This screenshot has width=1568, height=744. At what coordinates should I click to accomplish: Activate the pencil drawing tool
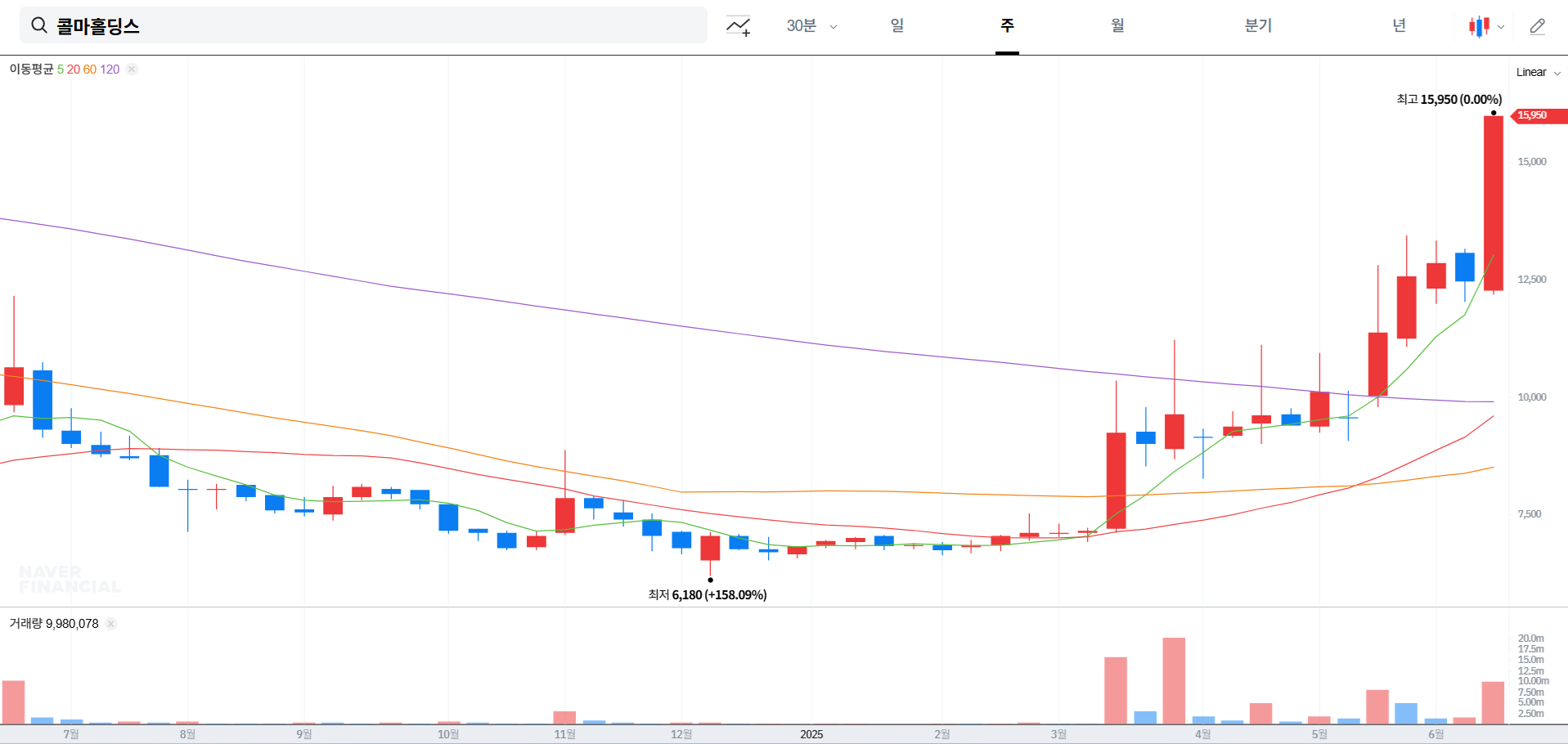point(1538,26)
